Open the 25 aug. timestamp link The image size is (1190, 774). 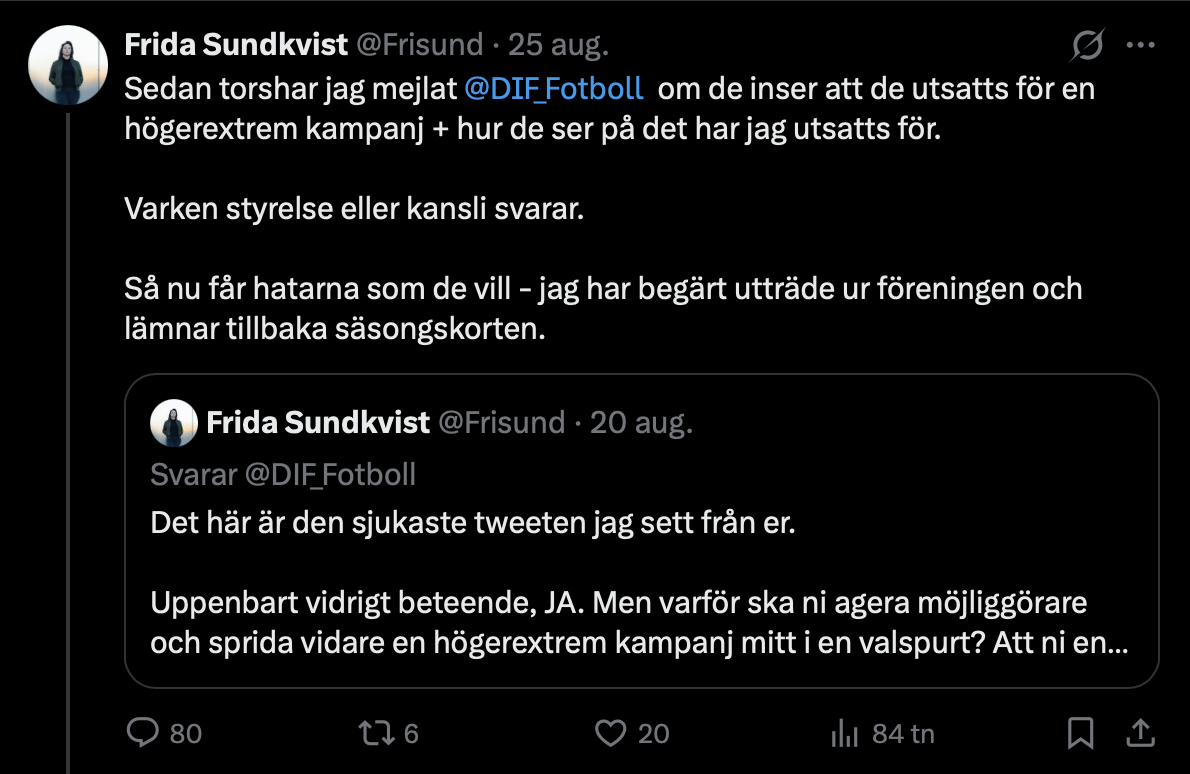[x=558, y=45]
